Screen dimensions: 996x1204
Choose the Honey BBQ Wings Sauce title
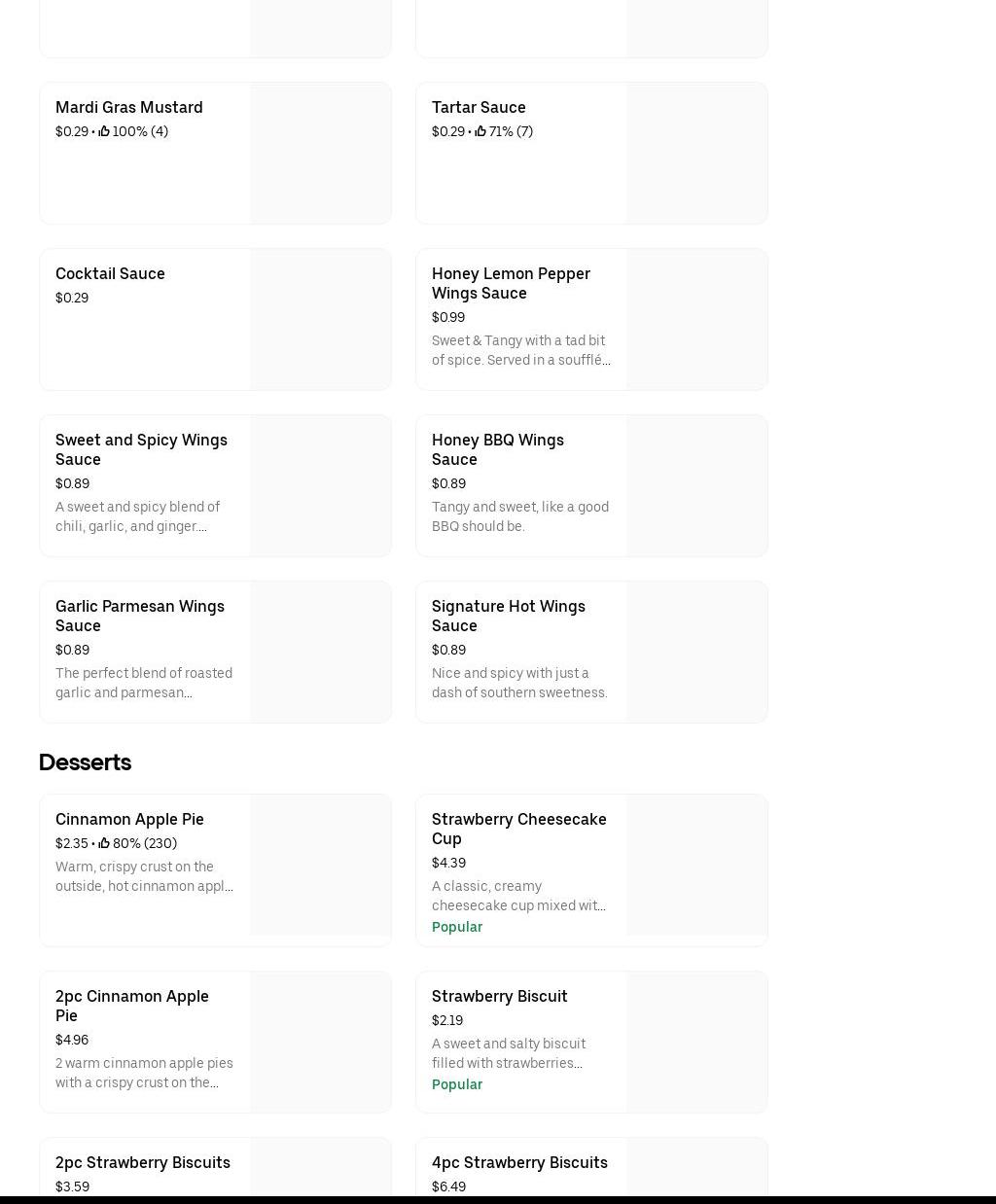tap(497, 449)
